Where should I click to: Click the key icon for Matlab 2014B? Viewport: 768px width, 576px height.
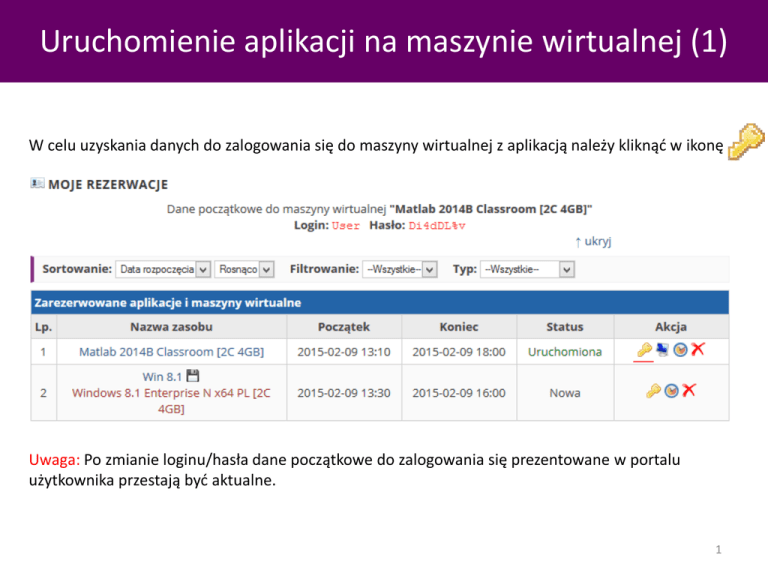(645, 350)
